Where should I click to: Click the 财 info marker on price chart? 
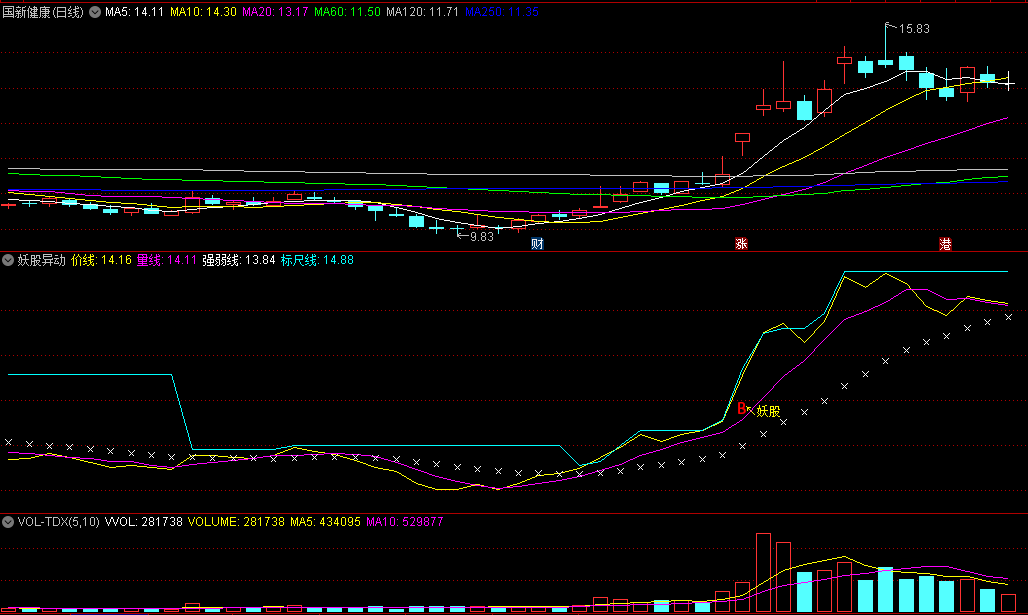click(537, 244)
